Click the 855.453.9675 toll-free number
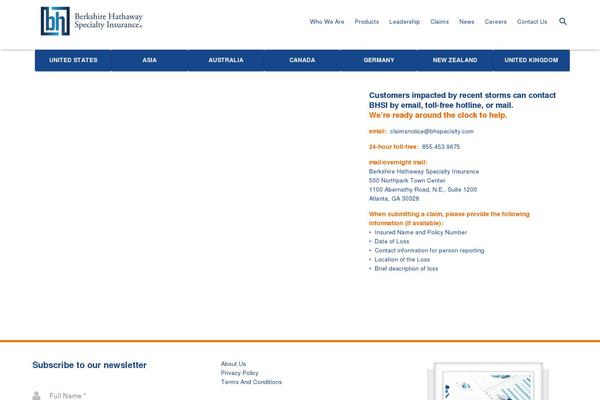 [x=441, y=147]
